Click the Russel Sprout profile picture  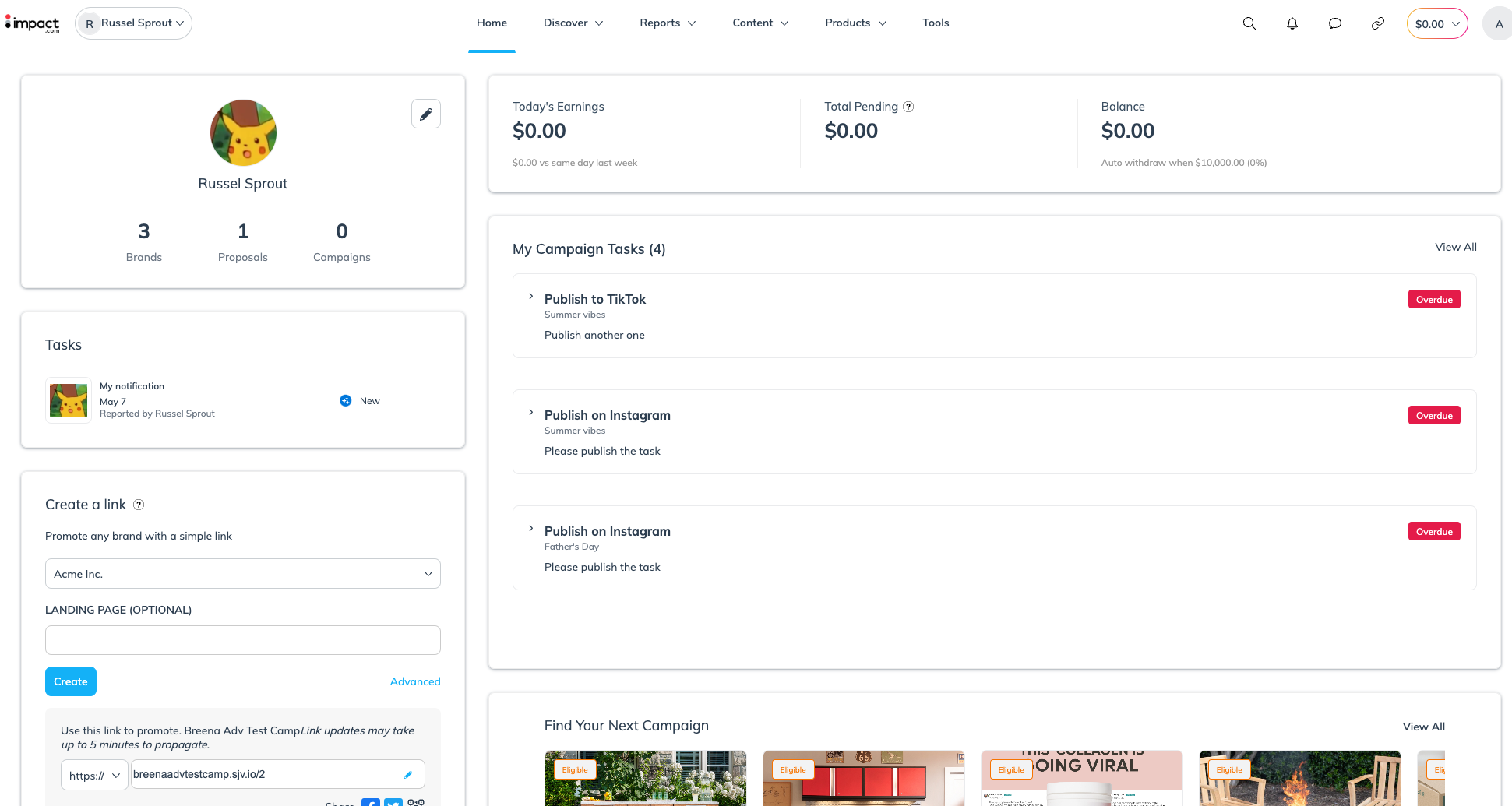(243, 132)
